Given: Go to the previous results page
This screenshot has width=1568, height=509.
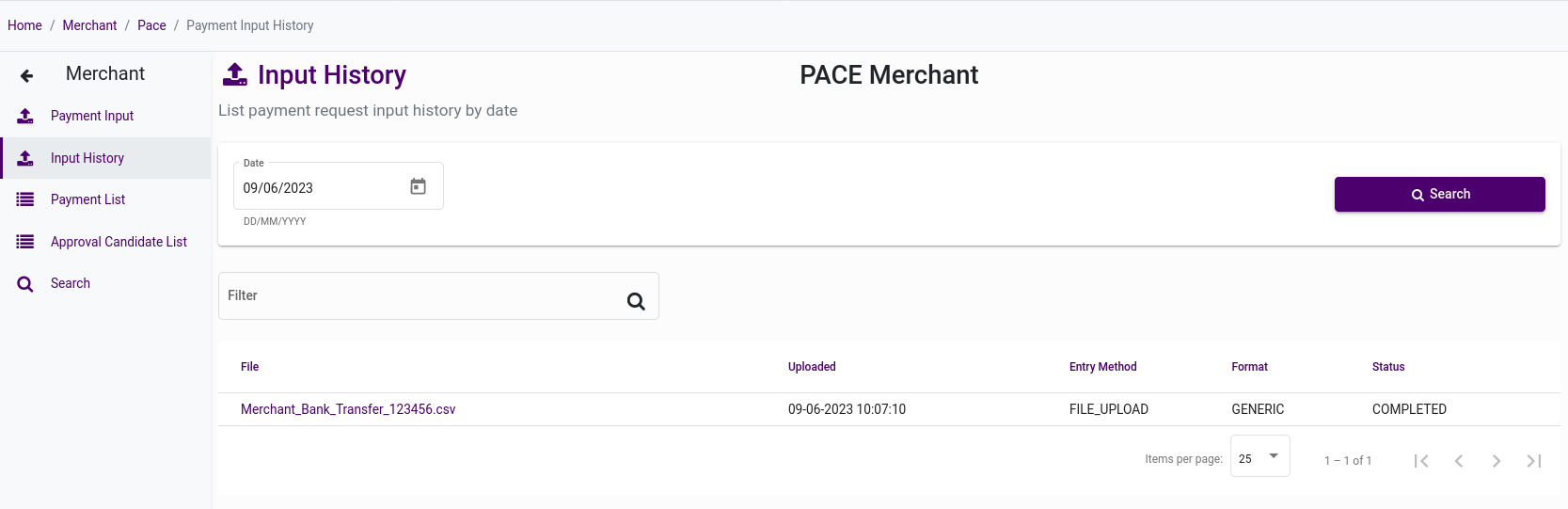Looking at the screenshot, I should (1459, 460).
